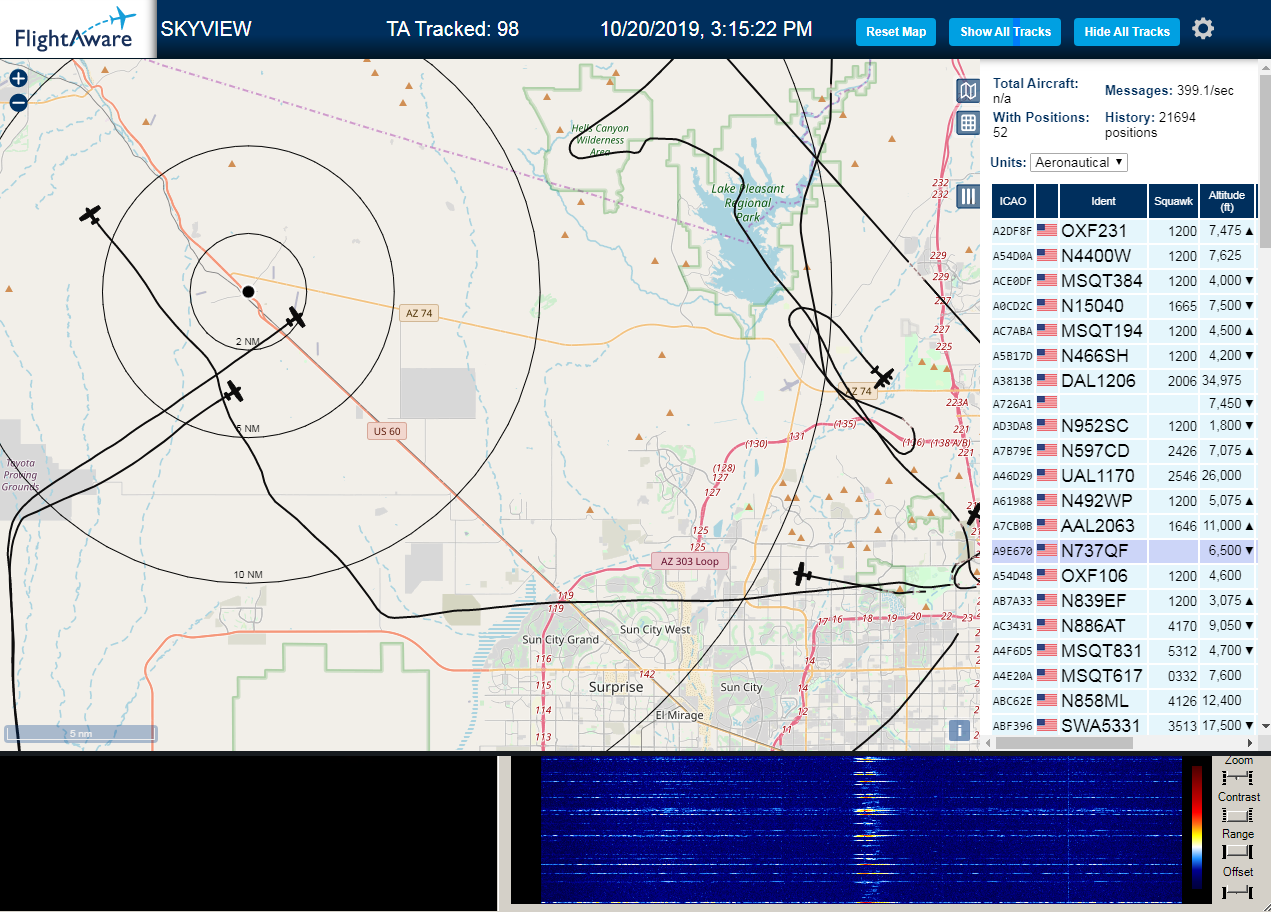Select aircraft icon near AZ 74 east label
The image size is (1271, 913).
[x=882, y=376]
